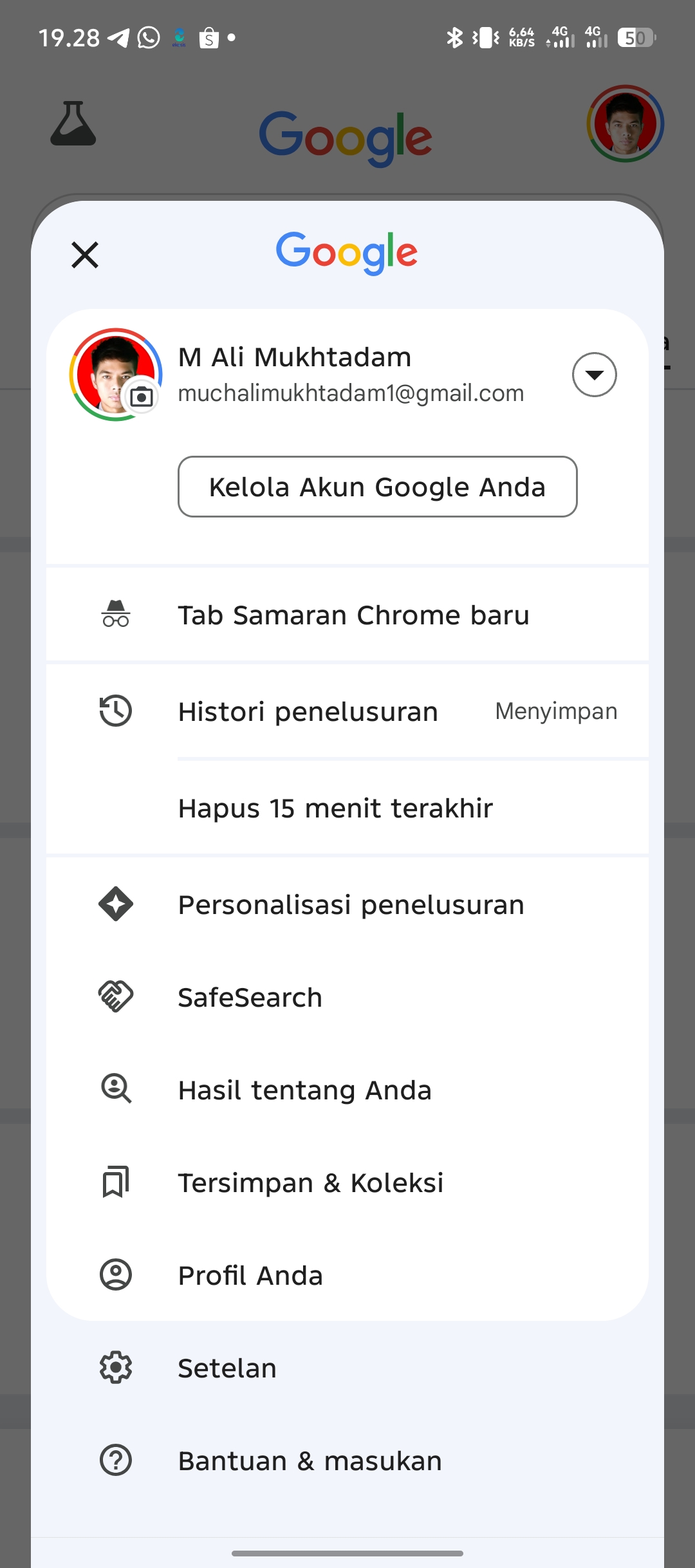Viewport: 695px width, 1568px height.
Task: Tap the top-right profile avatar
Action: (x=625, y=124)
